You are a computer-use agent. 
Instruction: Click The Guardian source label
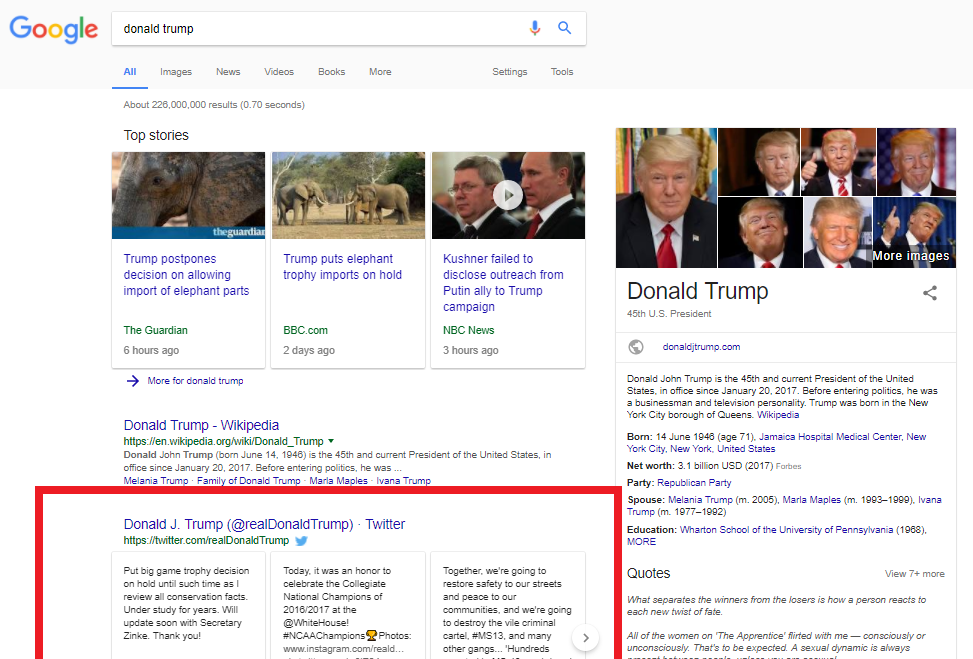(x=155, y=330)
